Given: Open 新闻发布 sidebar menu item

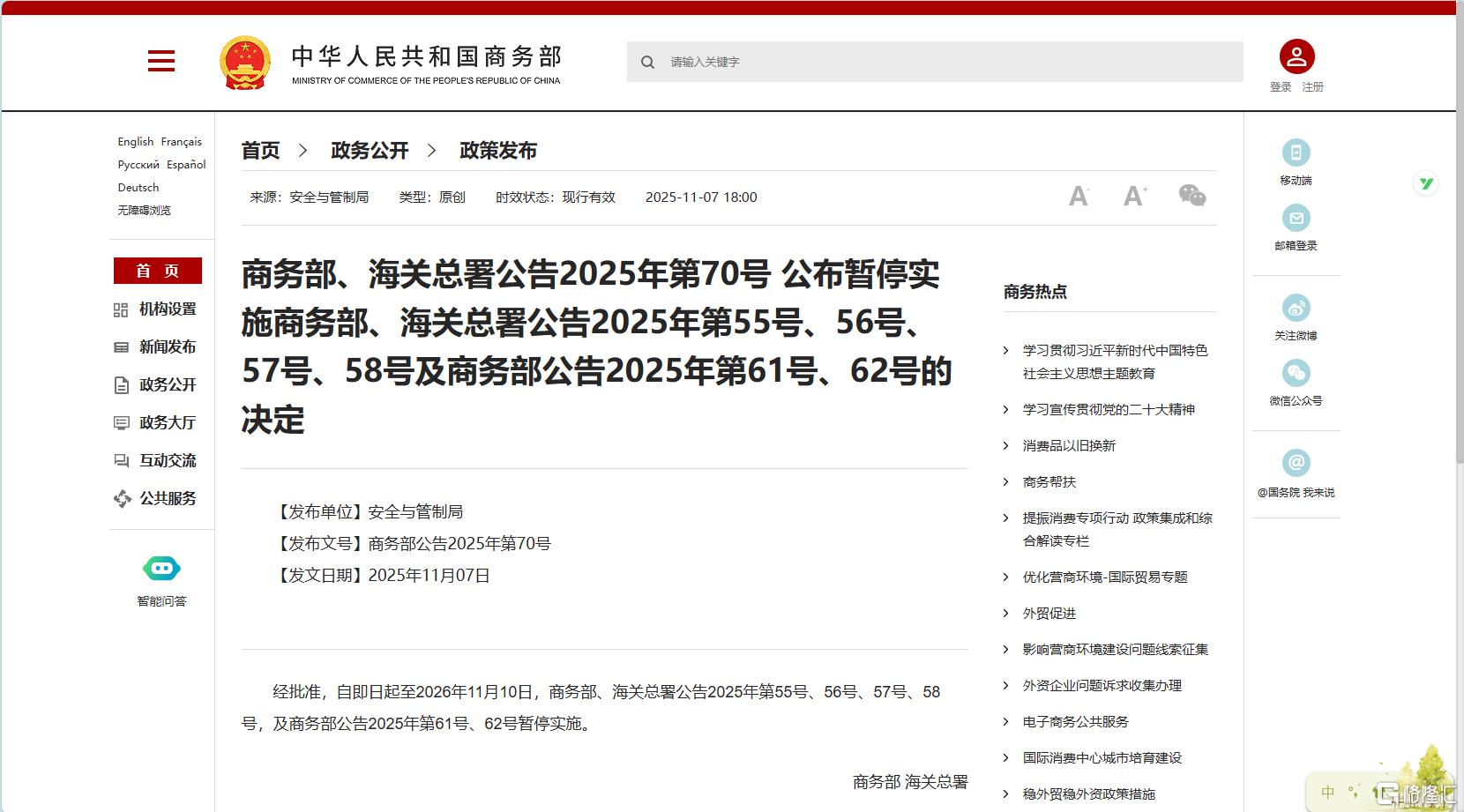Looking at the screenshot, I should coord(167,347).
